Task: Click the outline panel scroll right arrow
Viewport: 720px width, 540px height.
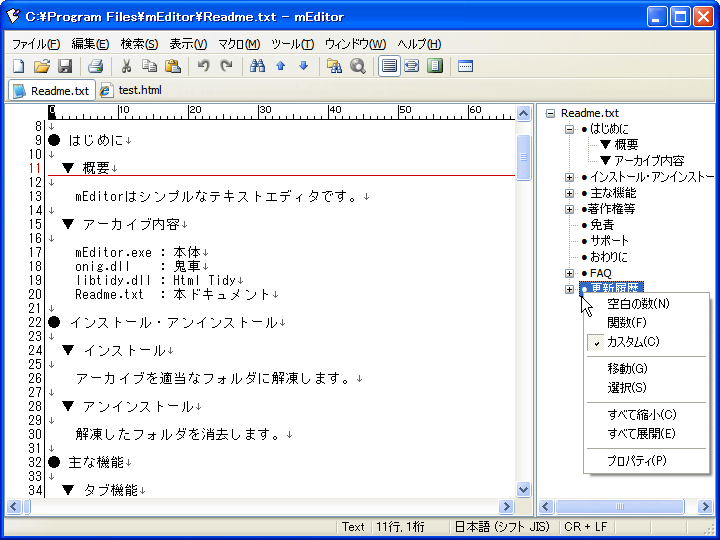Action: (x=705, y=506)
